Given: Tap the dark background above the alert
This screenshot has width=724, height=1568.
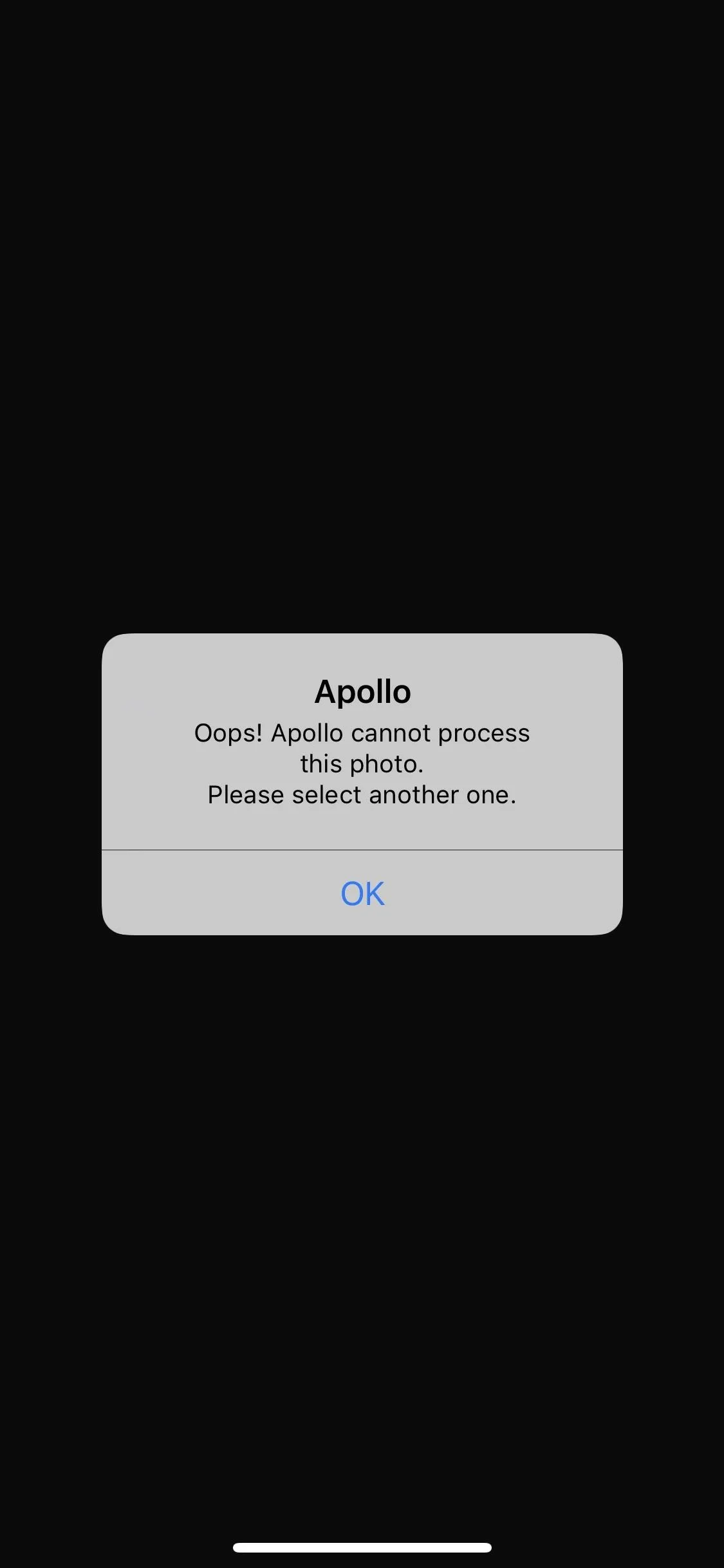Looking at the screenshot, I should pyautogui.click(x=362, y=315).
